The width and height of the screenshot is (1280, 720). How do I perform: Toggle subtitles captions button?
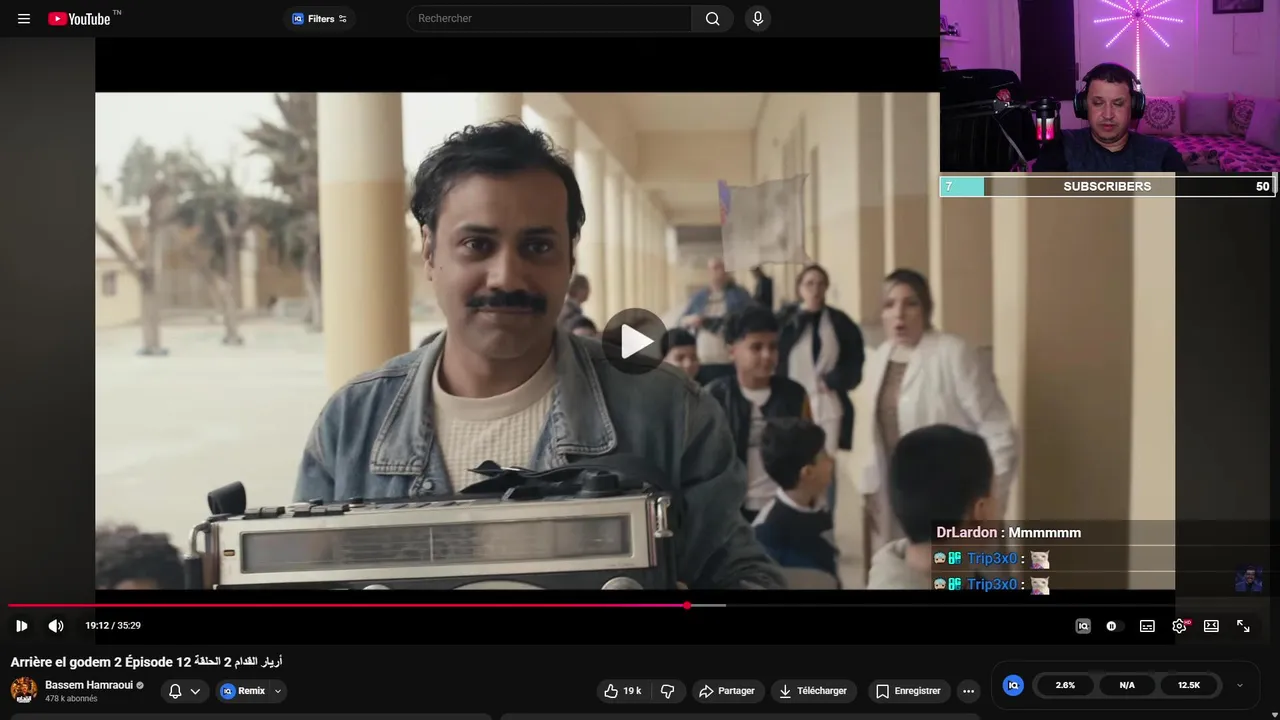(x=1147, y=626)
